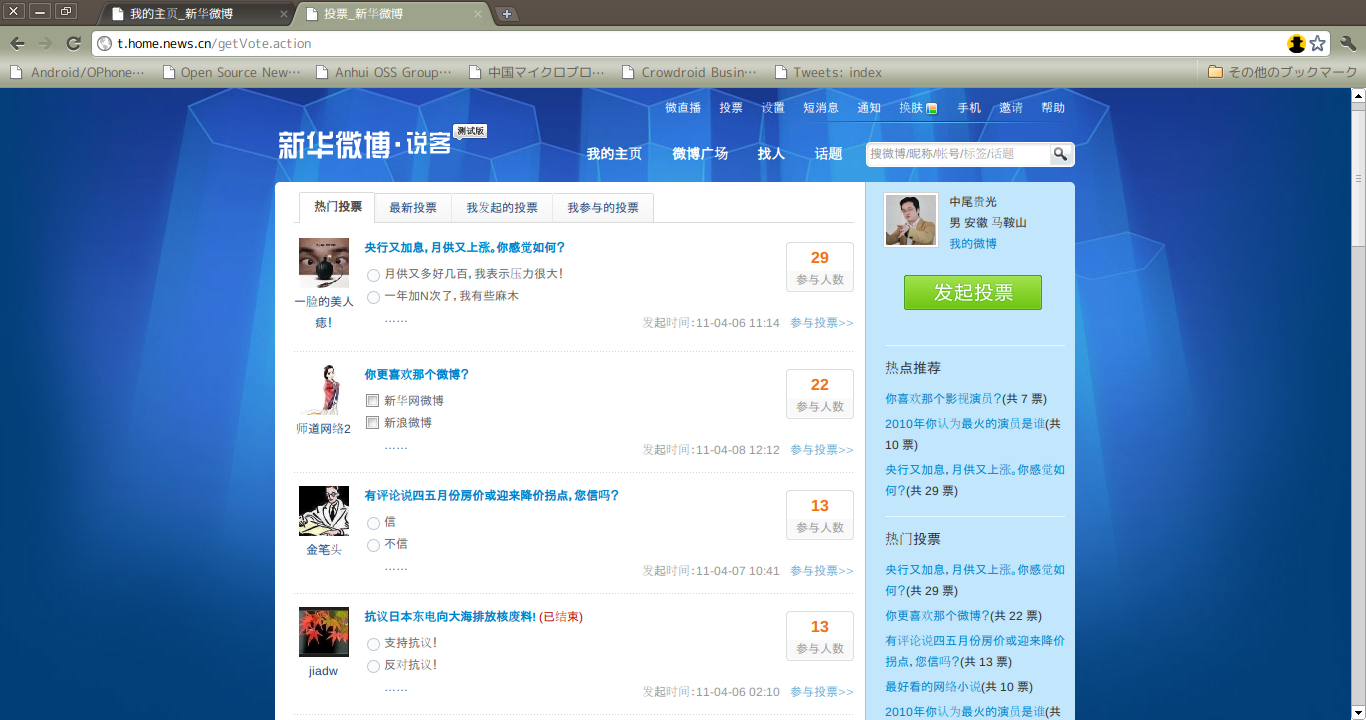The image size is (1366, 720).
Task: Reload the current page
Action: pos(73,43)
